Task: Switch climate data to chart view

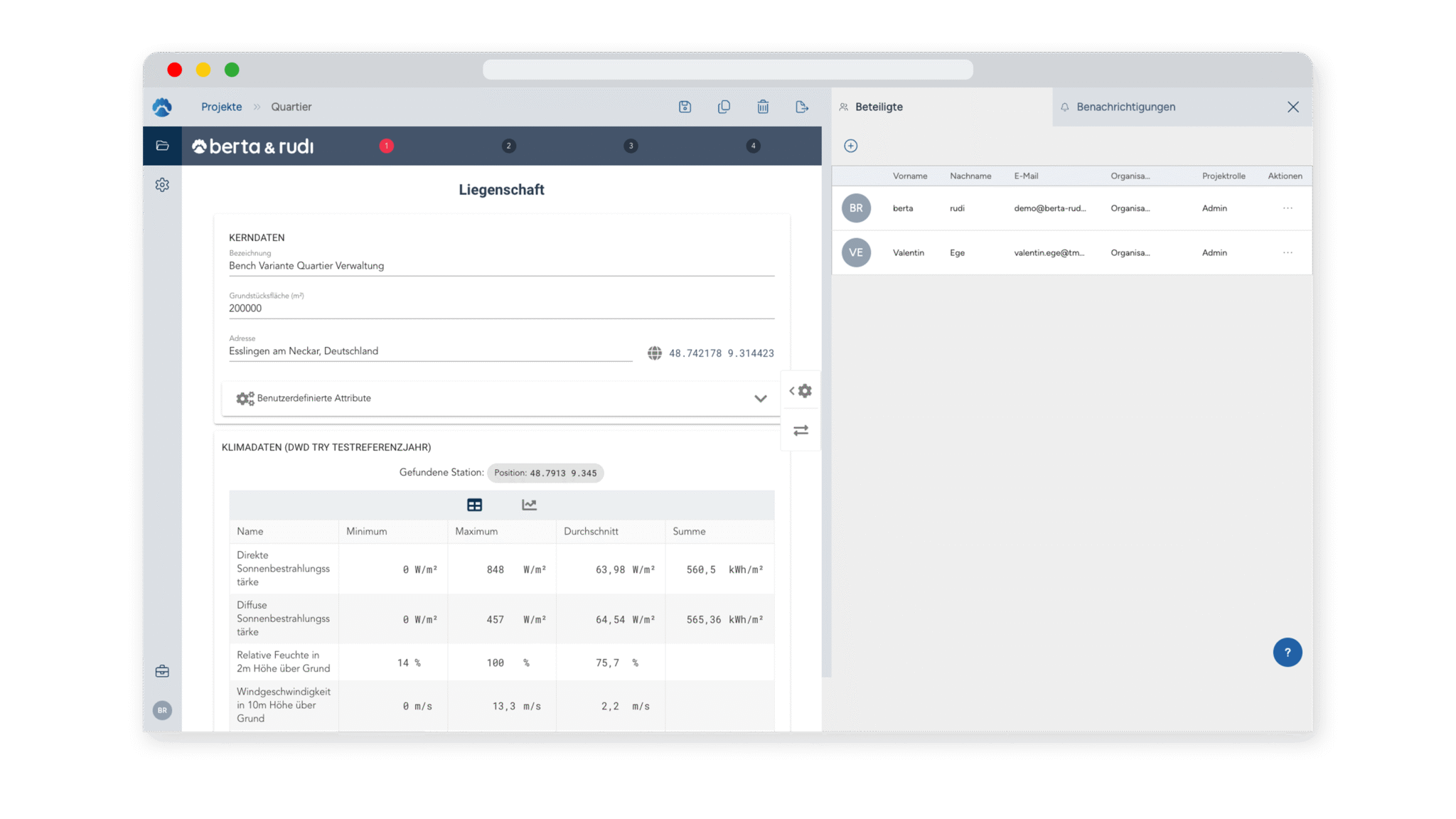Action: click(x=529, y=505)
